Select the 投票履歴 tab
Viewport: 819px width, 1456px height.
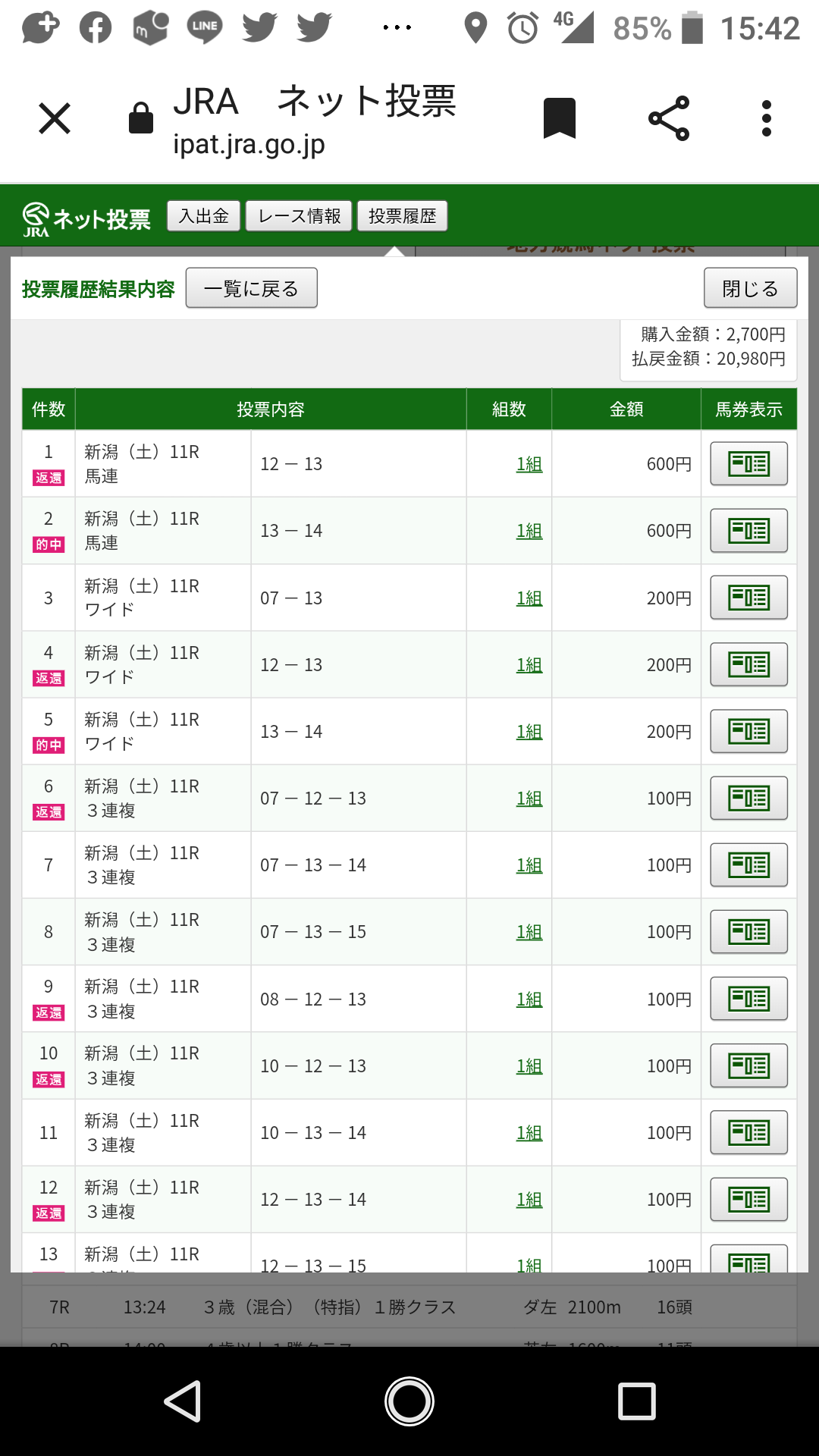click(x=402, y=216)
